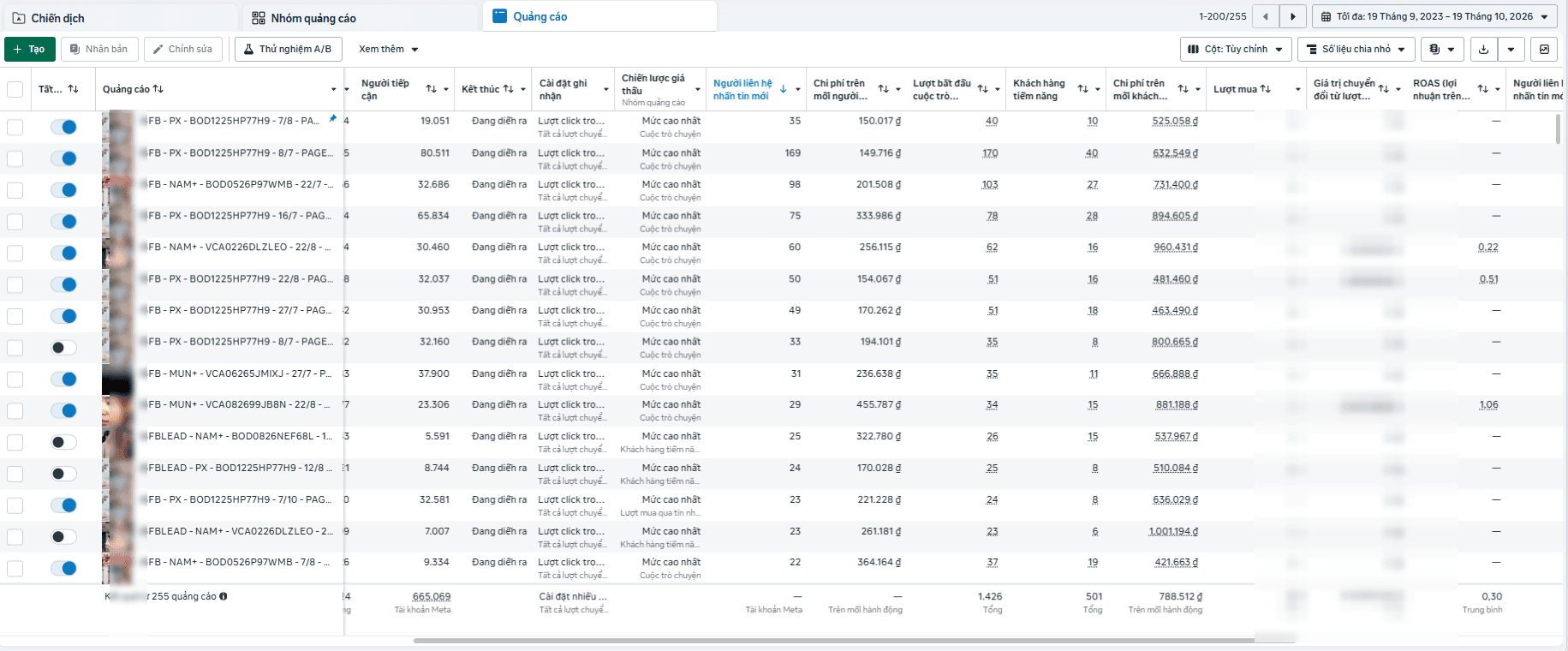Expand the 'Xem thêm' menu
The height and width of the screenshot is (651, 1568).
coord(389,49)
